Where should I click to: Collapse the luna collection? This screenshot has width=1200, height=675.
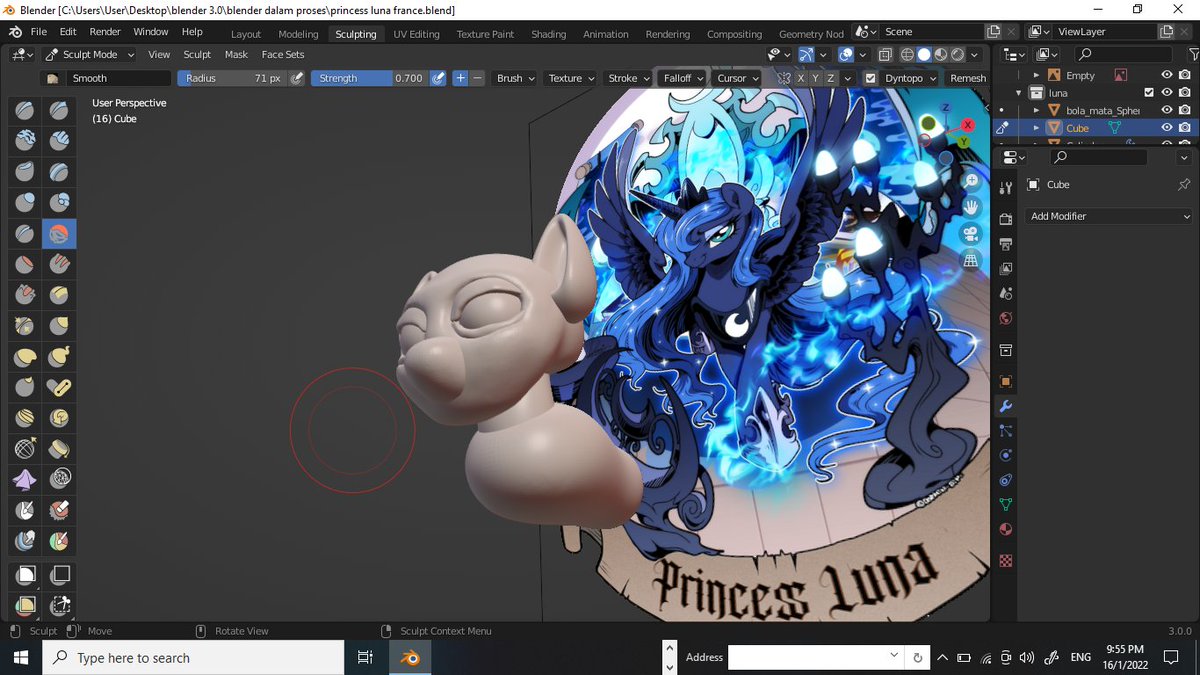[x=1020, y=93]
